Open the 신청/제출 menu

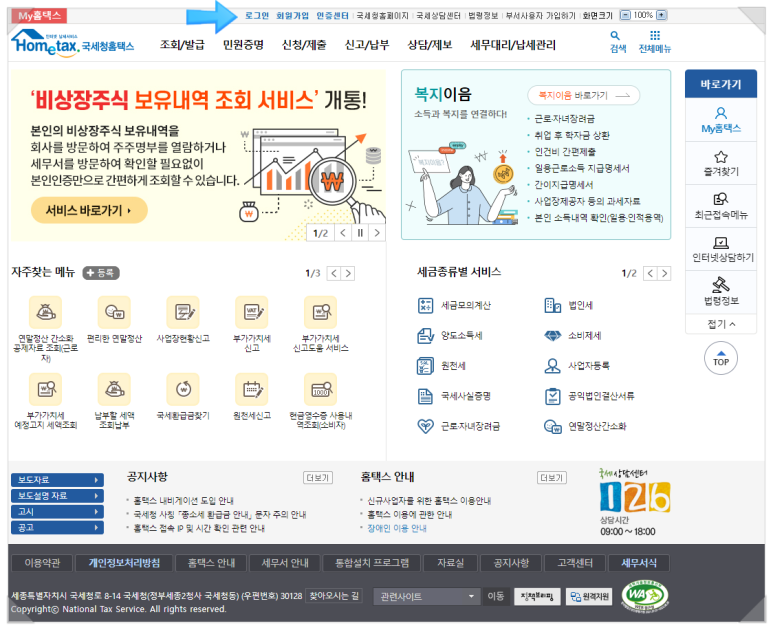(304, 45)
